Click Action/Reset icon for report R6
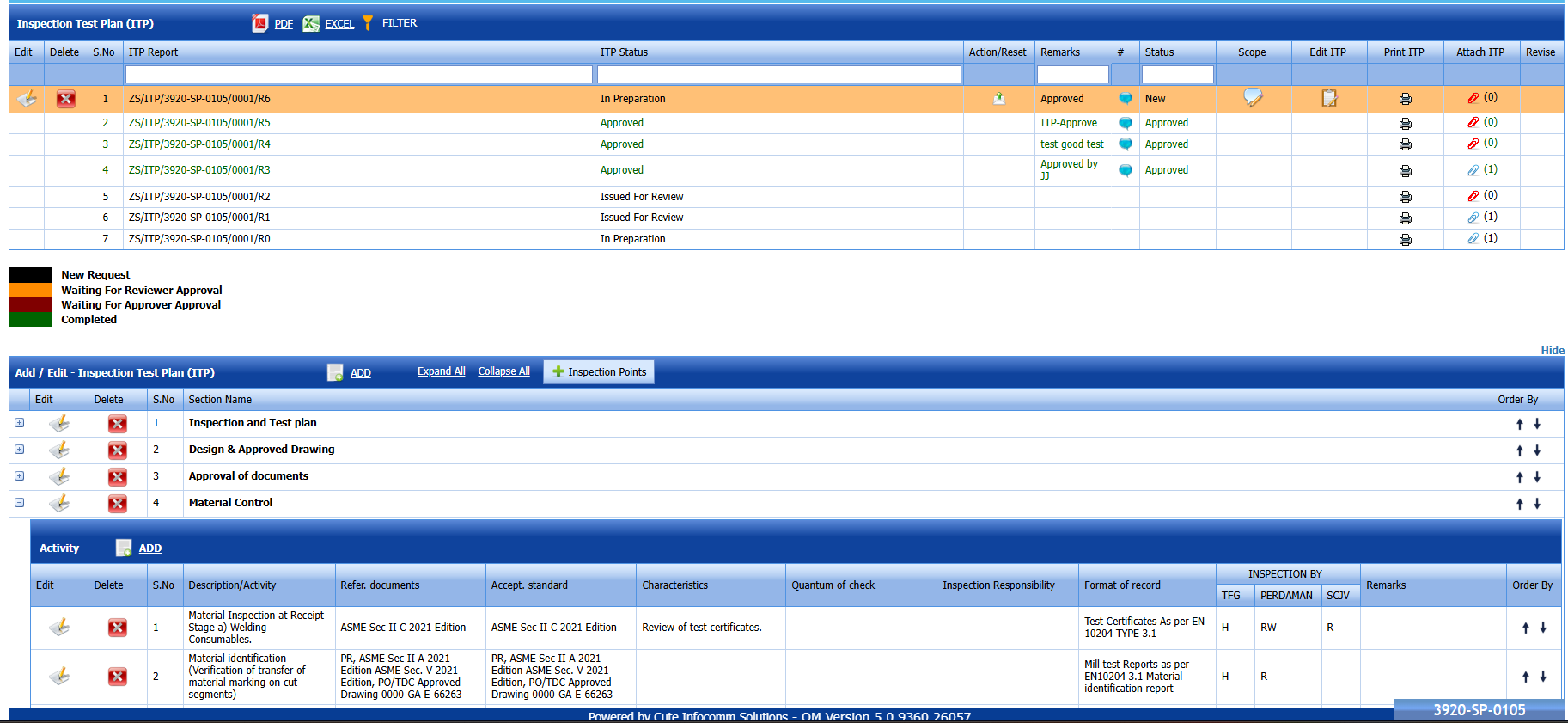 [998, 98]
